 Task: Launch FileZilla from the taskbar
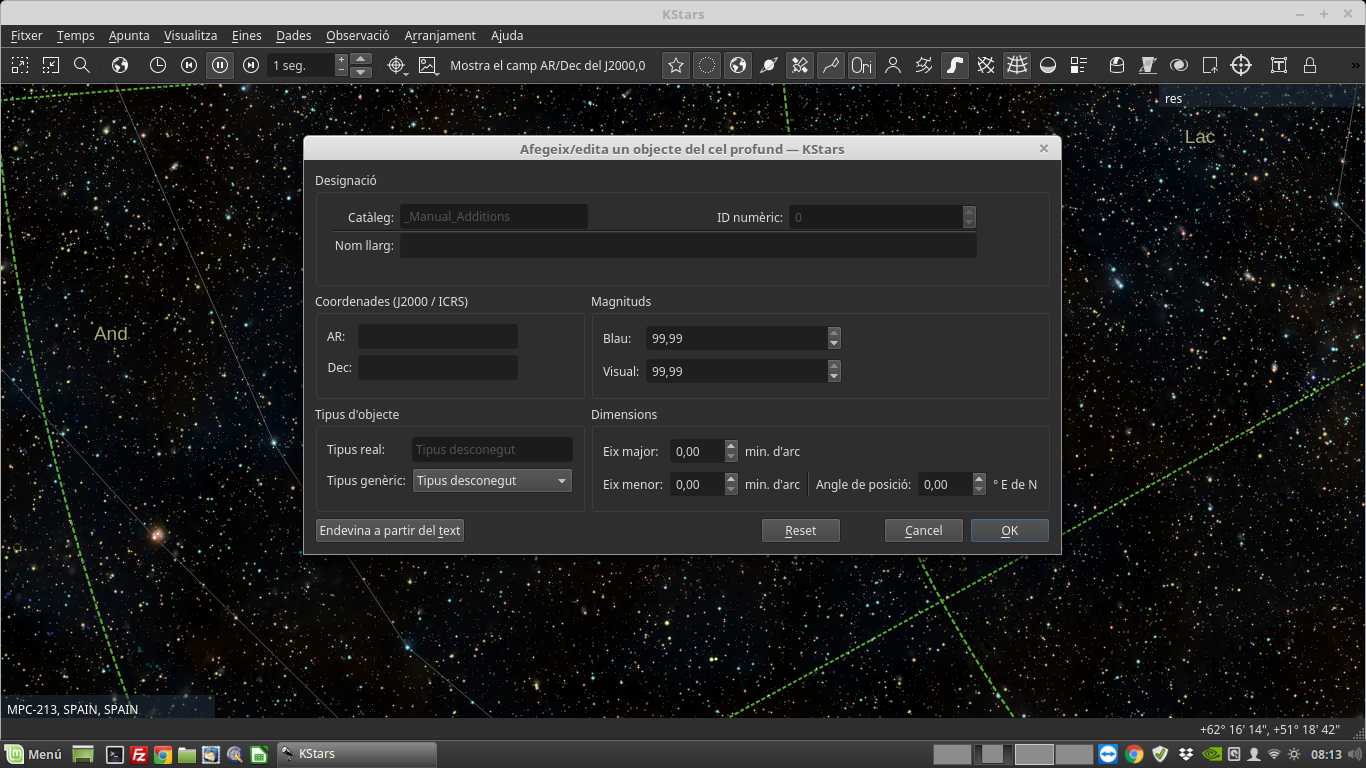point(139,755)
